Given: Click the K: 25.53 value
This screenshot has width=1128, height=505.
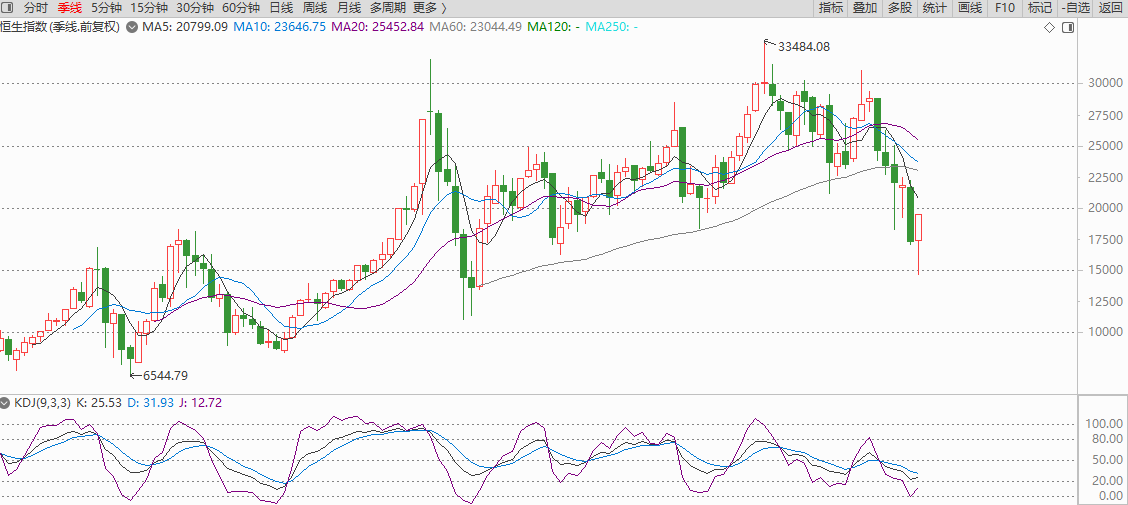Looking at the screenshot, I should tap(98, 404).
